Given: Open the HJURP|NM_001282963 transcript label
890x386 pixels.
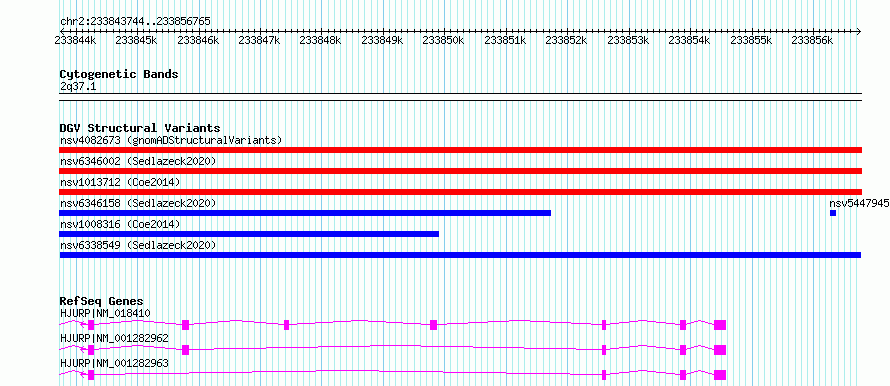Looking at the screenshot, I should point(114,363).
